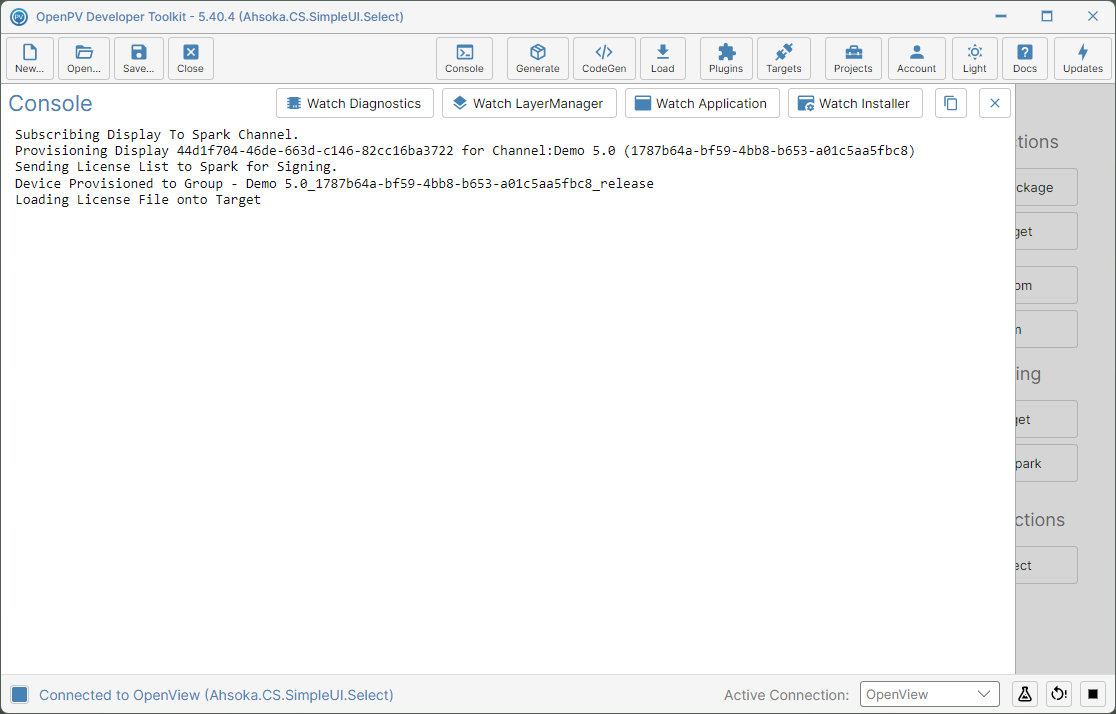Screen dimensions: 1116x714
Task: Close the project via the Close toolbar button
Action: tap(191, 58)
